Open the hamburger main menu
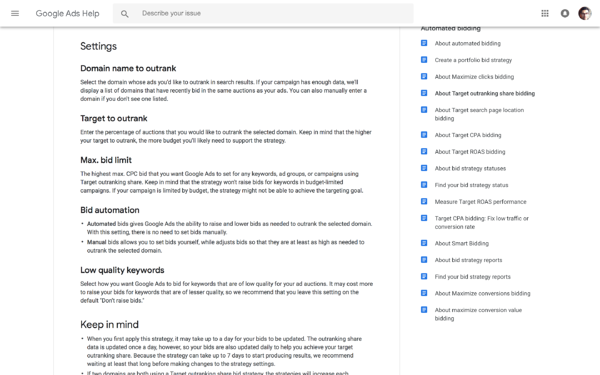Screen dimensions: 600x375 15,13
